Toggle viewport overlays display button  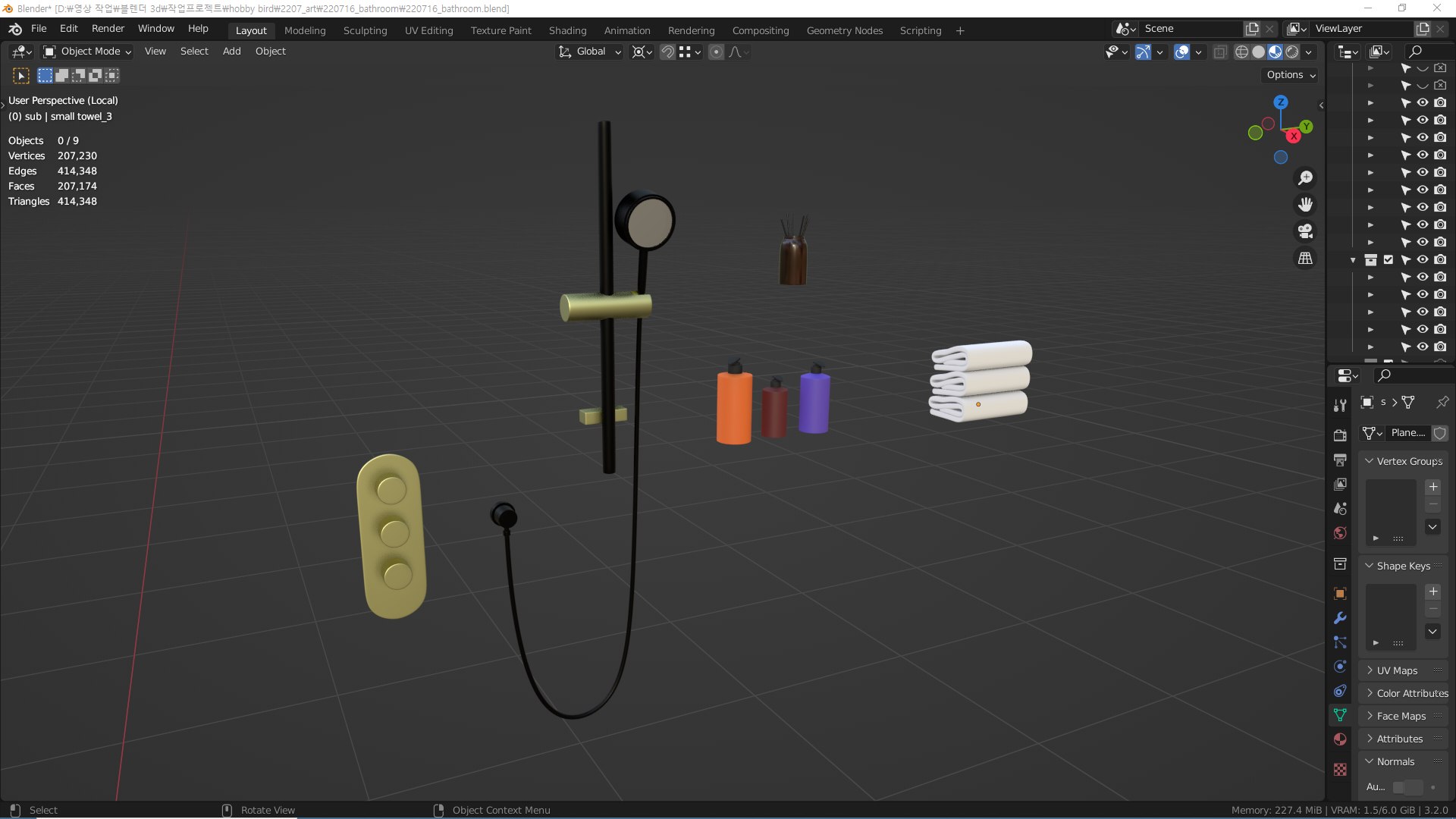tap(1181, 52)
